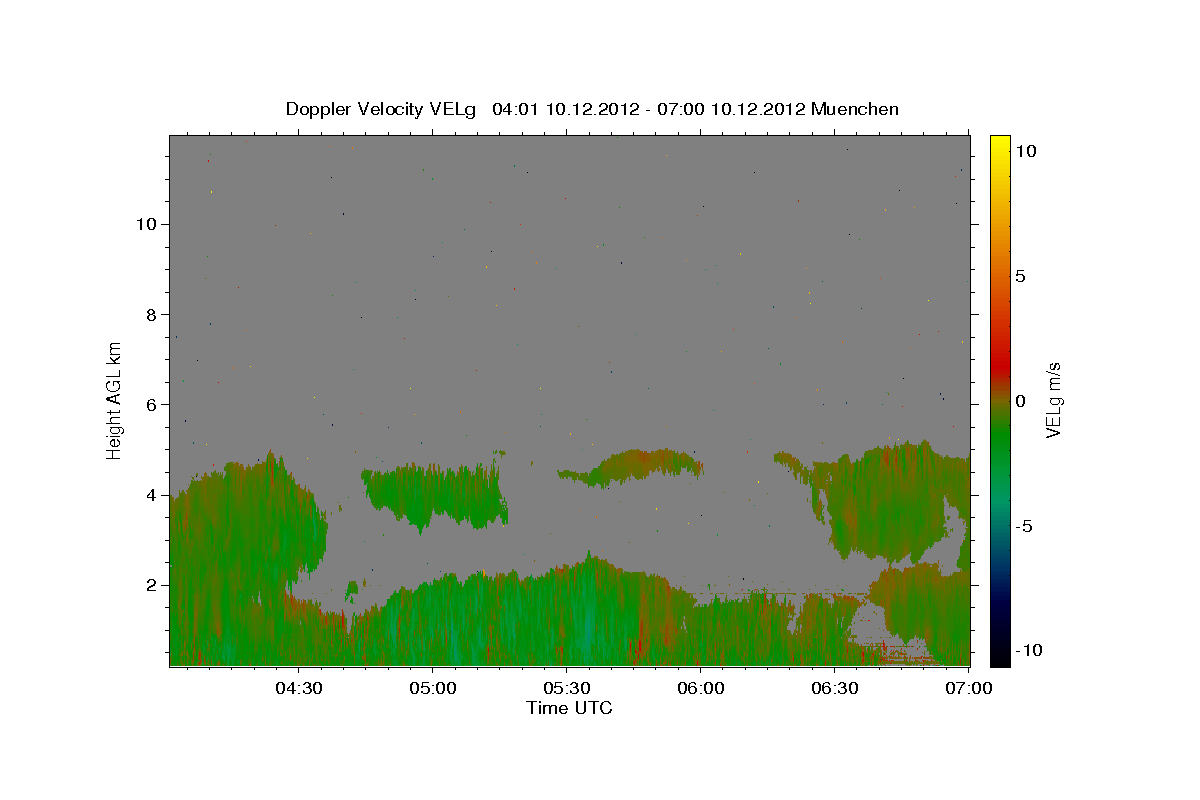Screen dimensions: 1200x800
Task: Click the '04:30' time tick label
Action: point(298,689)
